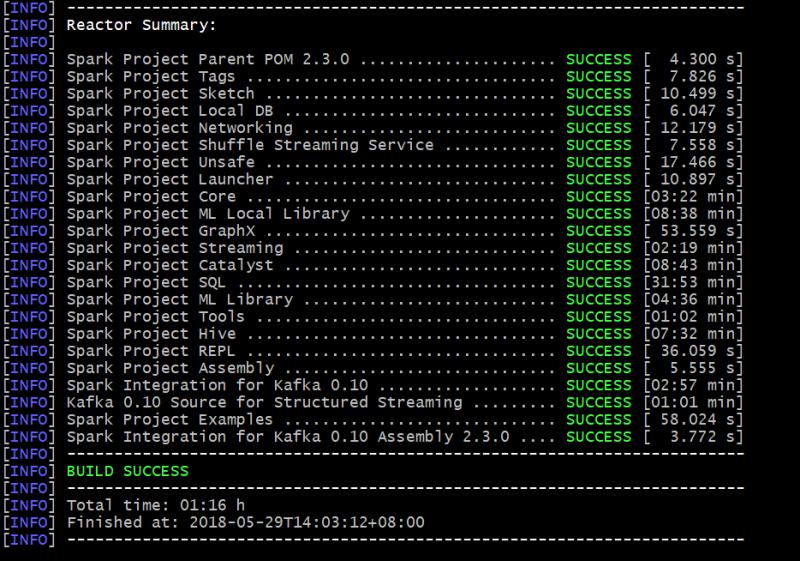
Task: Click the Spark Project Core entry
Action: 151,196
